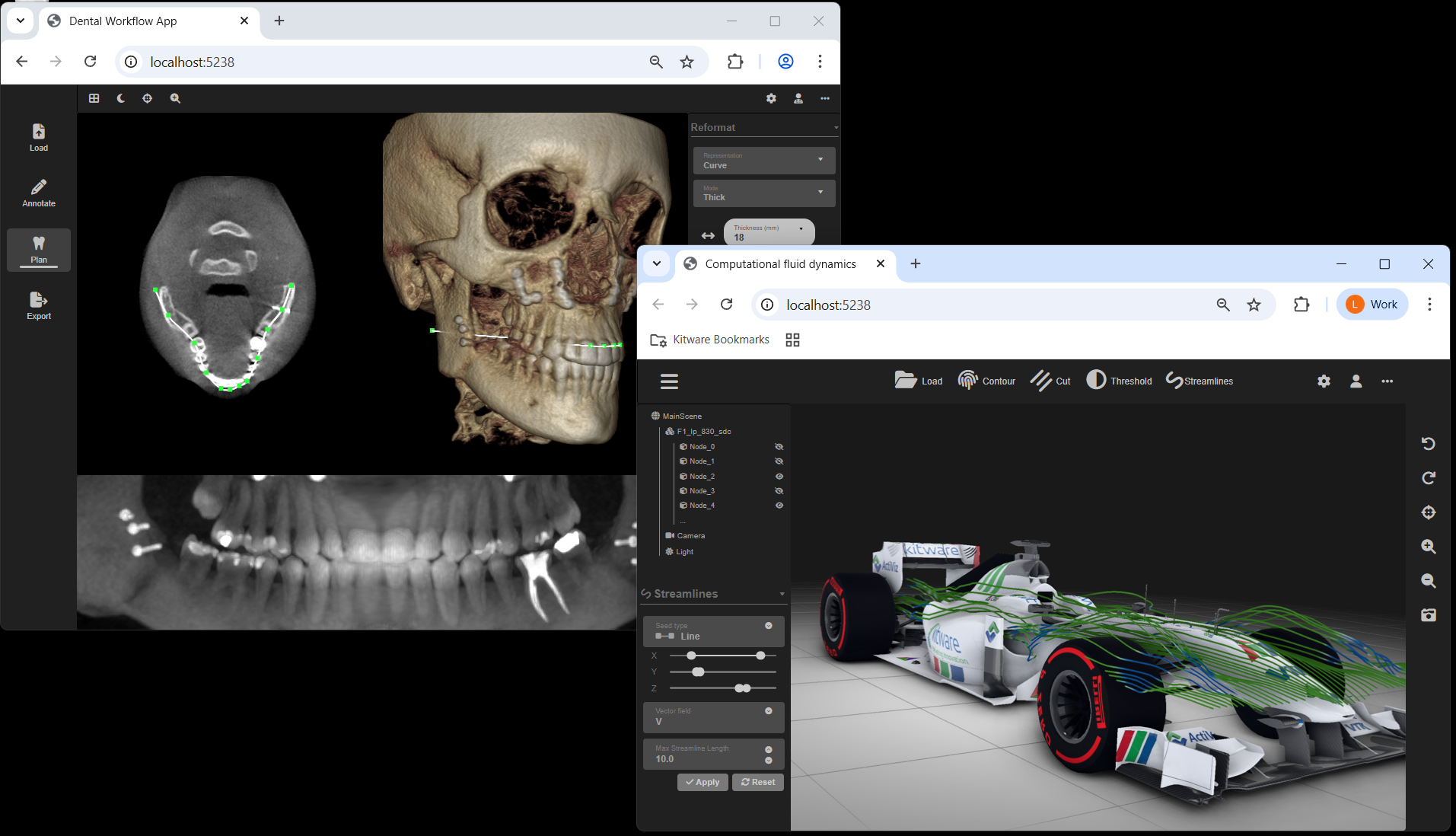Click the Y range slider

point(723,672)
